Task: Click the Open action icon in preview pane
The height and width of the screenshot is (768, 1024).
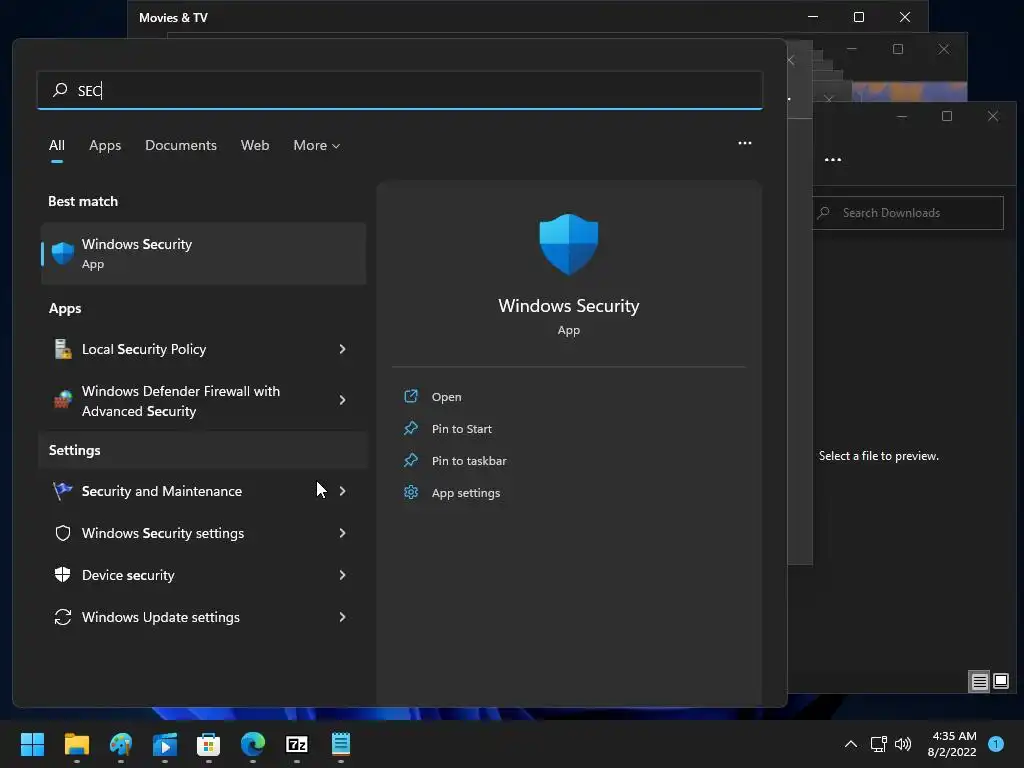Action: point(411,396)
